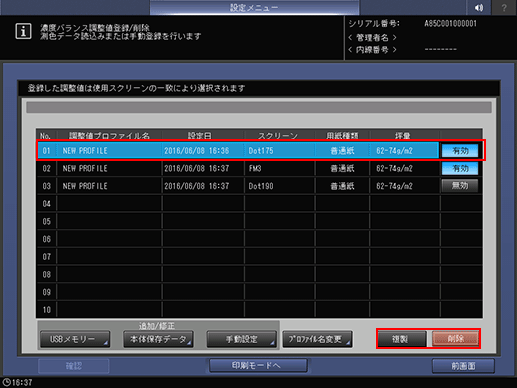Click the Dot175 screen cell

click(x=261, y=151)
